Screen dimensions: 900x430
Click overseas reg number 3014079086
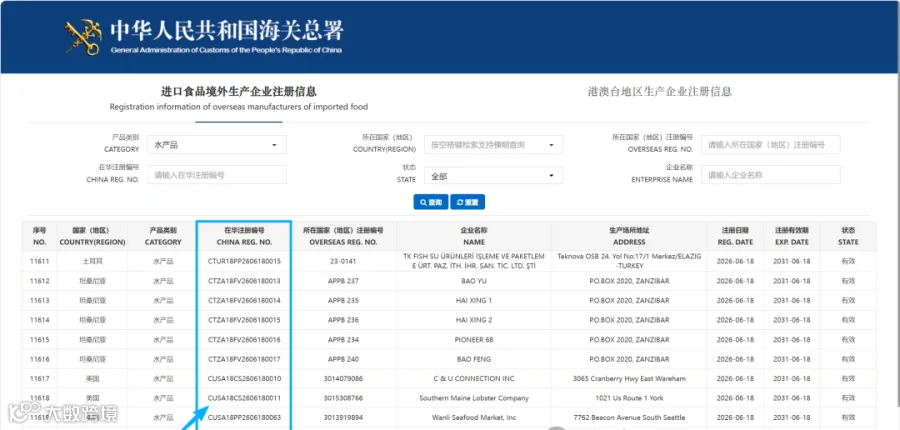[343, 378]
